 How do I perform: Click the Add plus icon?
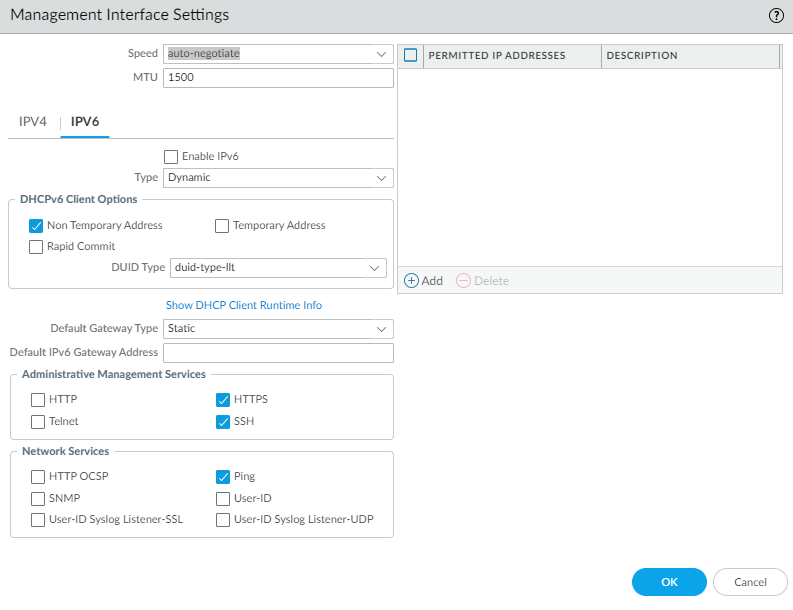pos(411,281)
